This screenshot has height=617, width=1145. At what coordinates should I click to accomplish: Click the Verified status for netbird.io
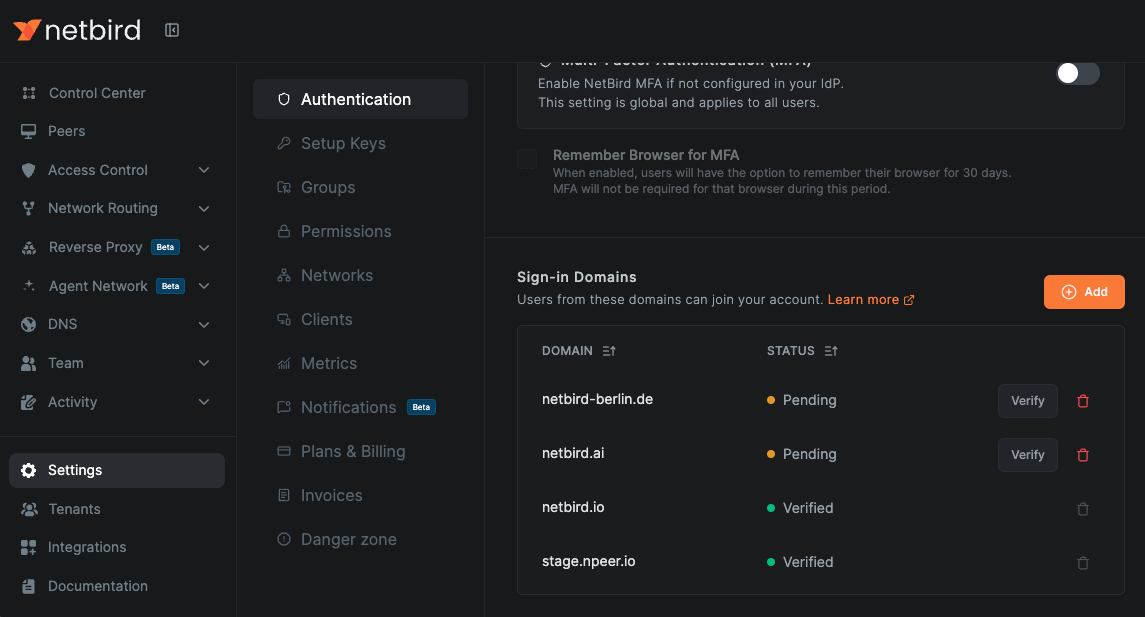[800, 508]
